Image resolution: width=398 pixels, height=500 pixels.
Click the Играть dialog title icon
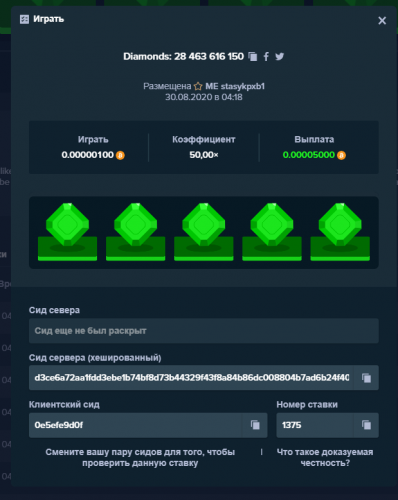[24, 19]
